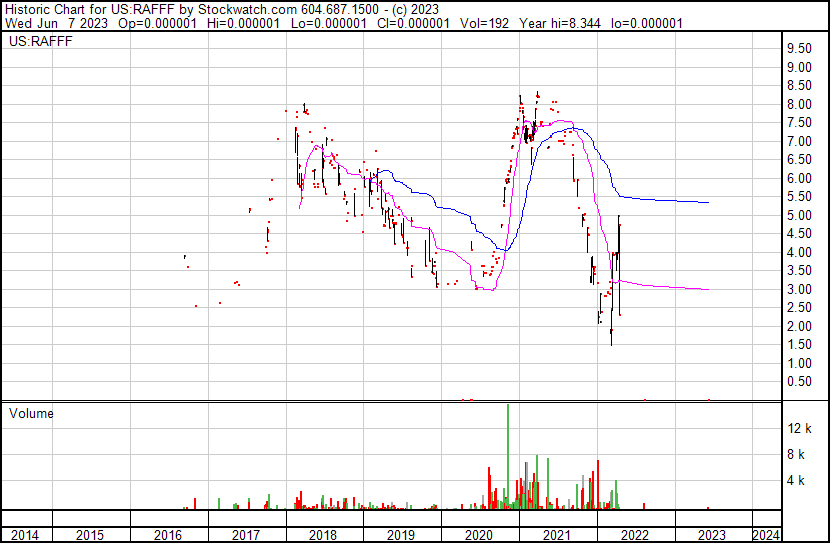
Task: Click the US:RAFFF symbol label inside chart
Action: coord(36,43)
